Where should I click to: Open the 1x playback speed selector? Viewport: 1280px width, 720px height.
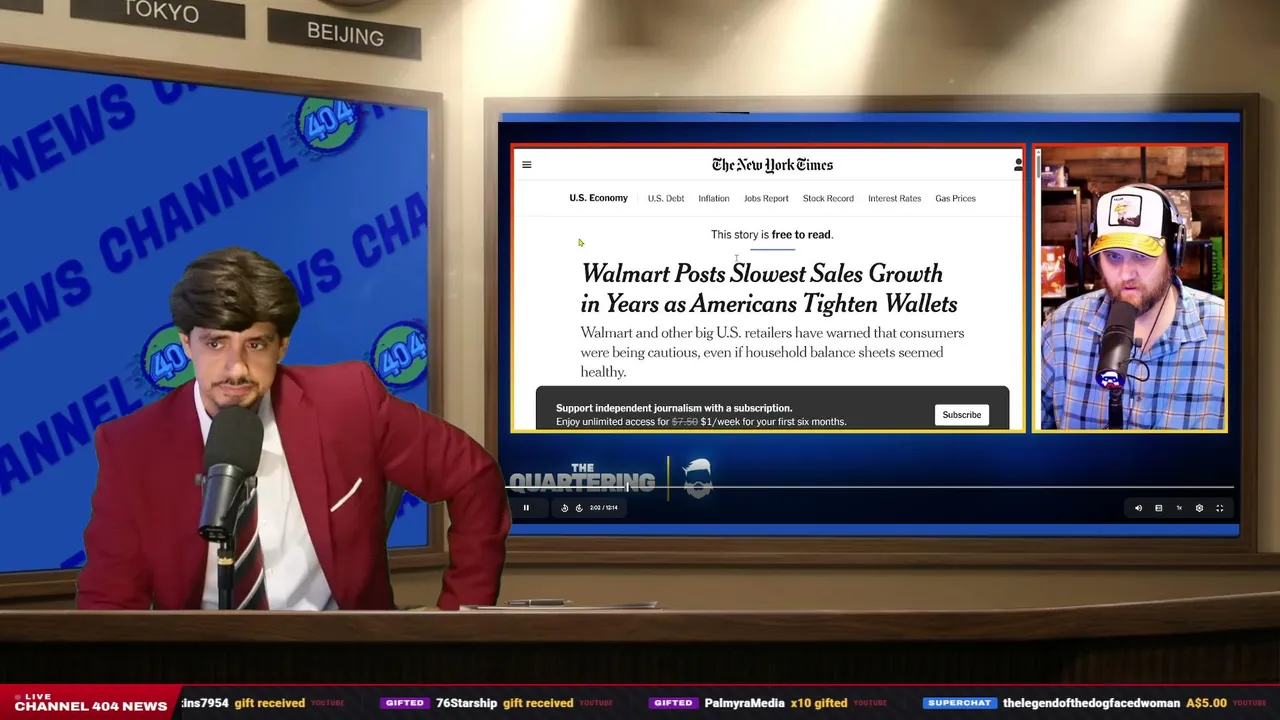point(1179,508)
